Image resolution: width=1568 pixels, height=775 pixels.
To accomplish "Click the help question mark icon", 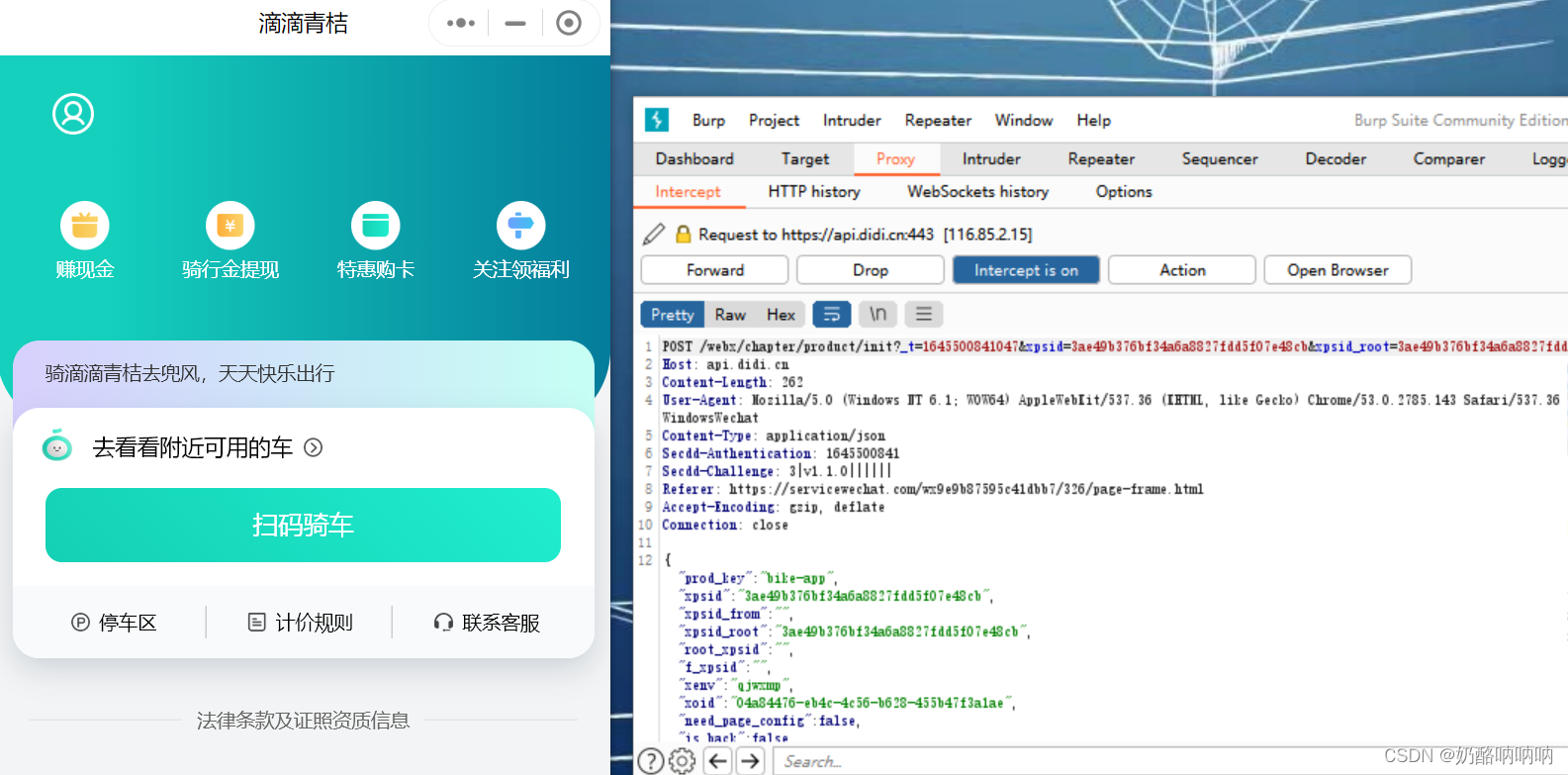I will (650, 761).
